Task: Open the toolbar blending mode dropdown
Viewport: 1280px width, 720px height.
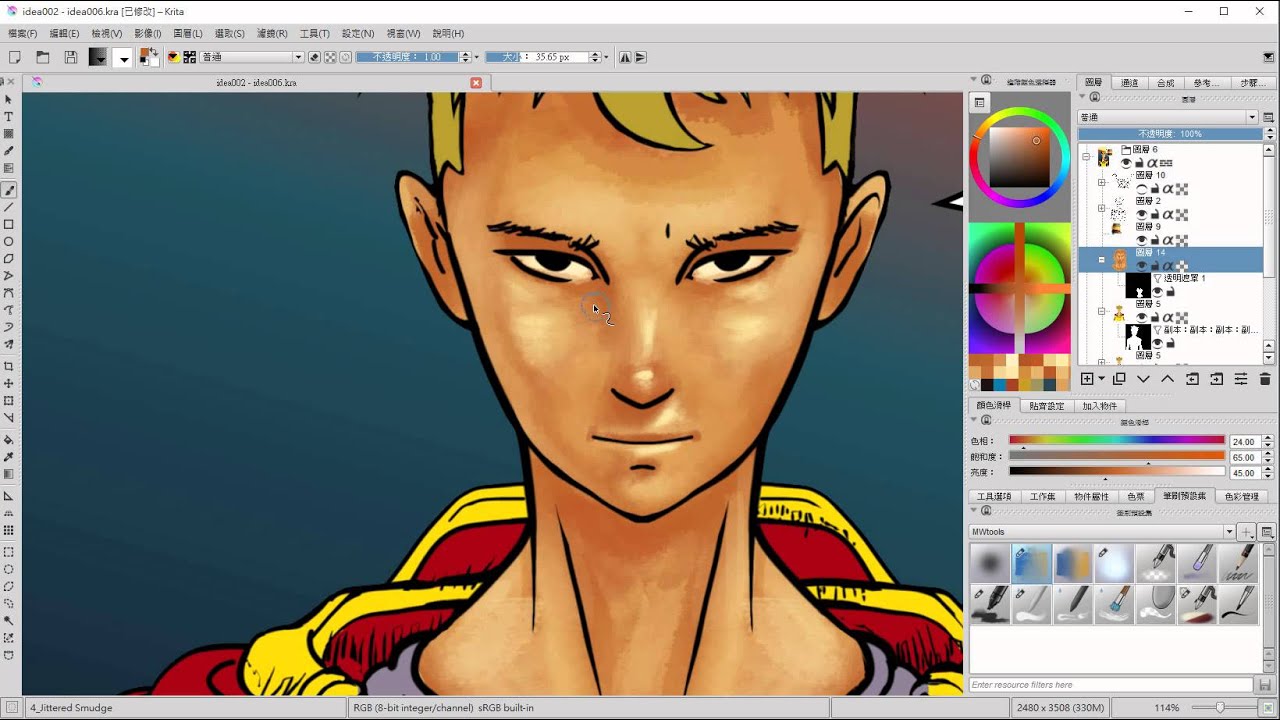Action: pyautogui.click(x=251, y=57)
